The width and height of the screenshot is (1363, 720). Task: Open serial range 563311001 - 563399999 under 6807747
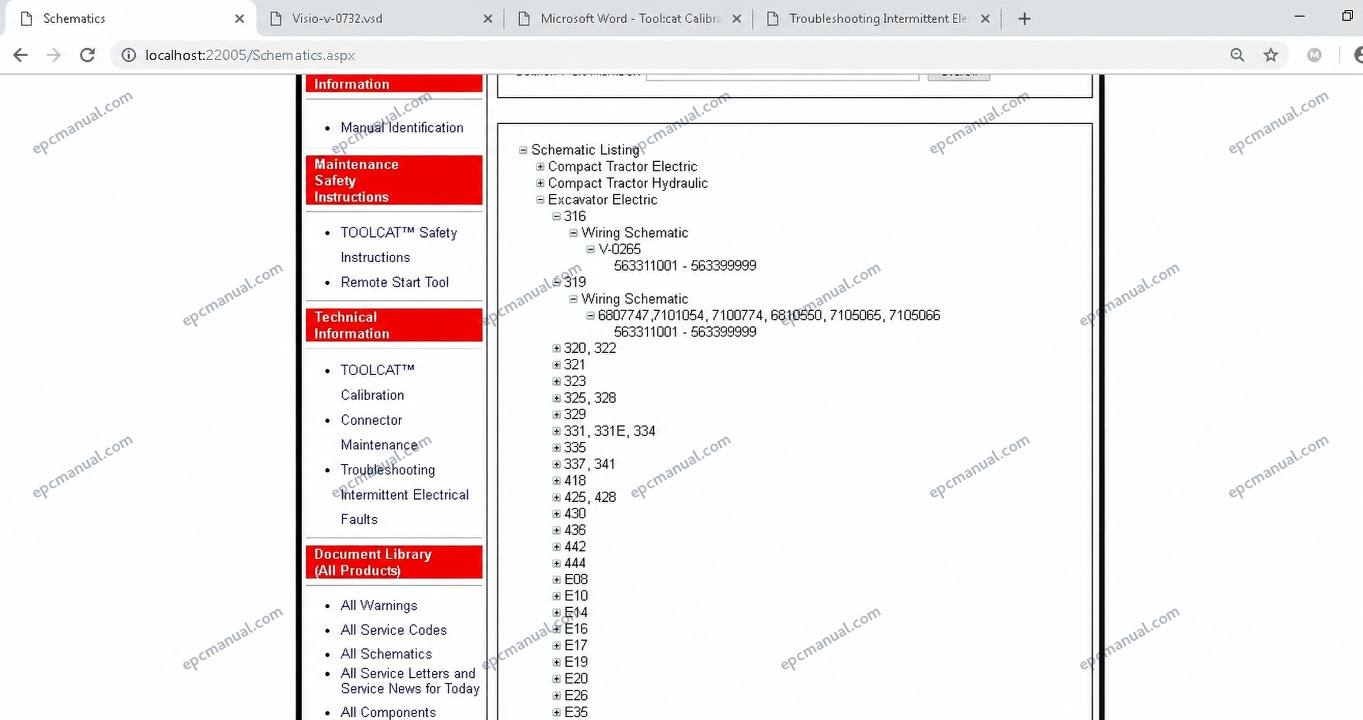pos(685,332)
